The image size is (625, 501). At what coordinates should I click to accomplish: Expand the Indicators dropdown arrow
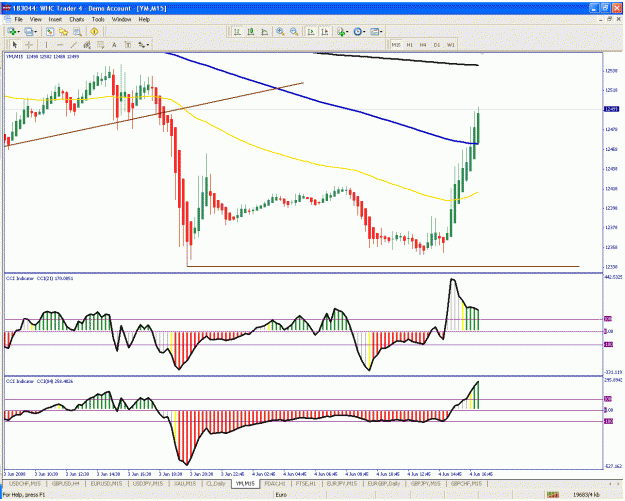(x=347, y=32)
